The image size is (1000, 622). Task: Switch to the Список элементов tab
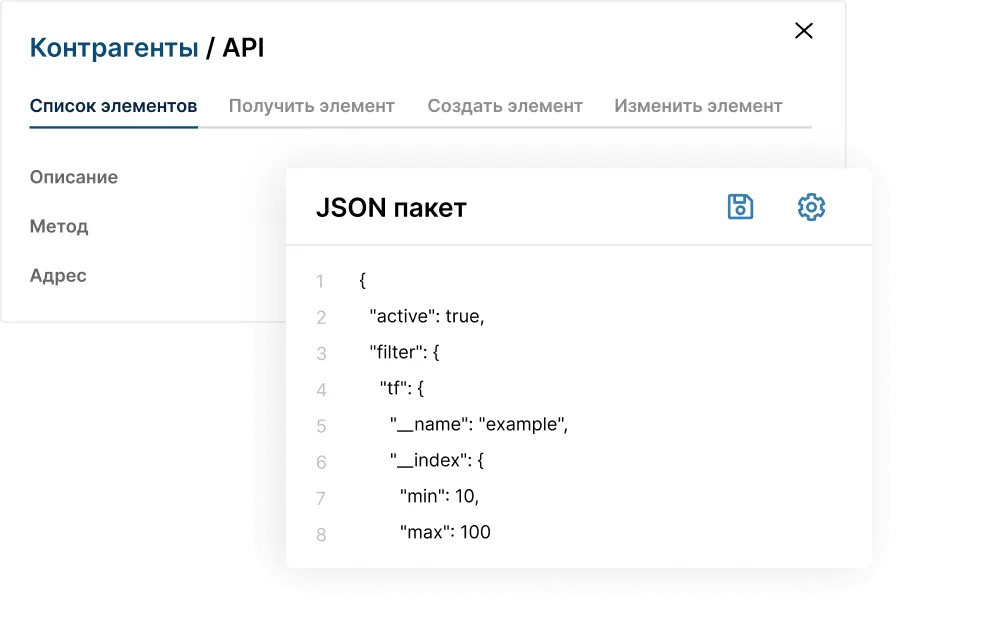click(x=113, y=106)
